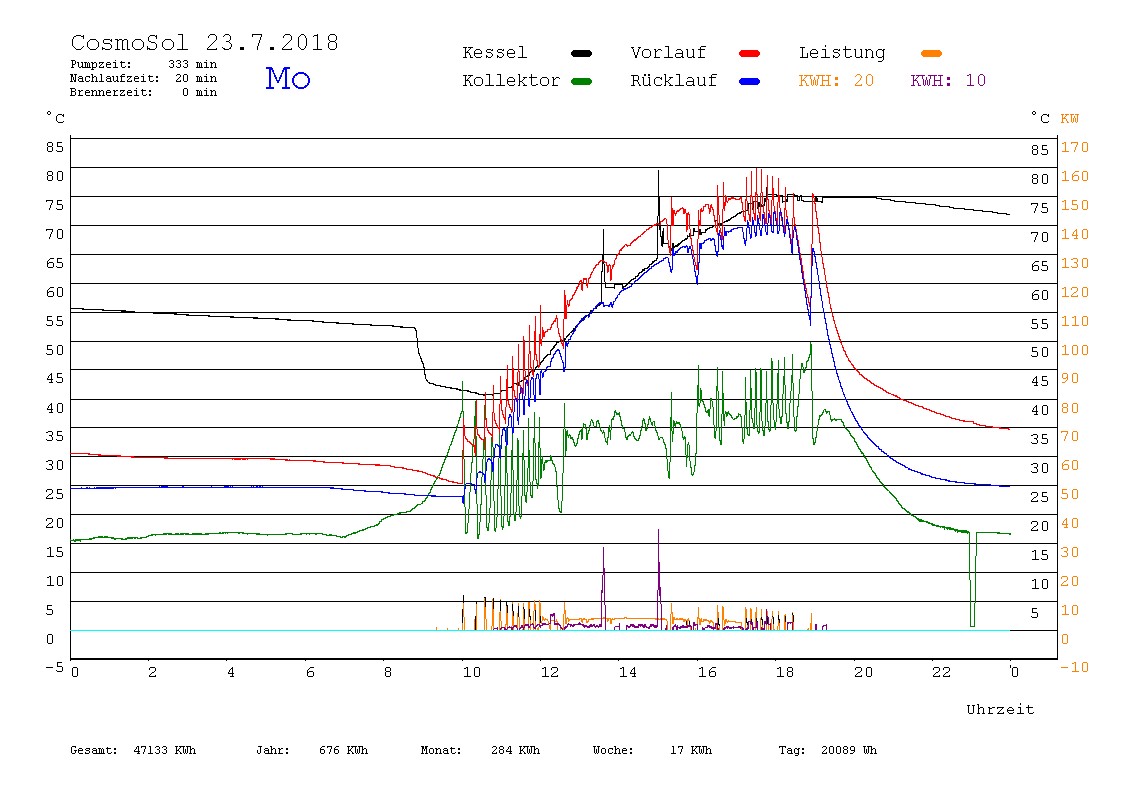Viewport: 1148px width, 812px height.
Task: Click the Leistung legend label
Action: (842, 53)
